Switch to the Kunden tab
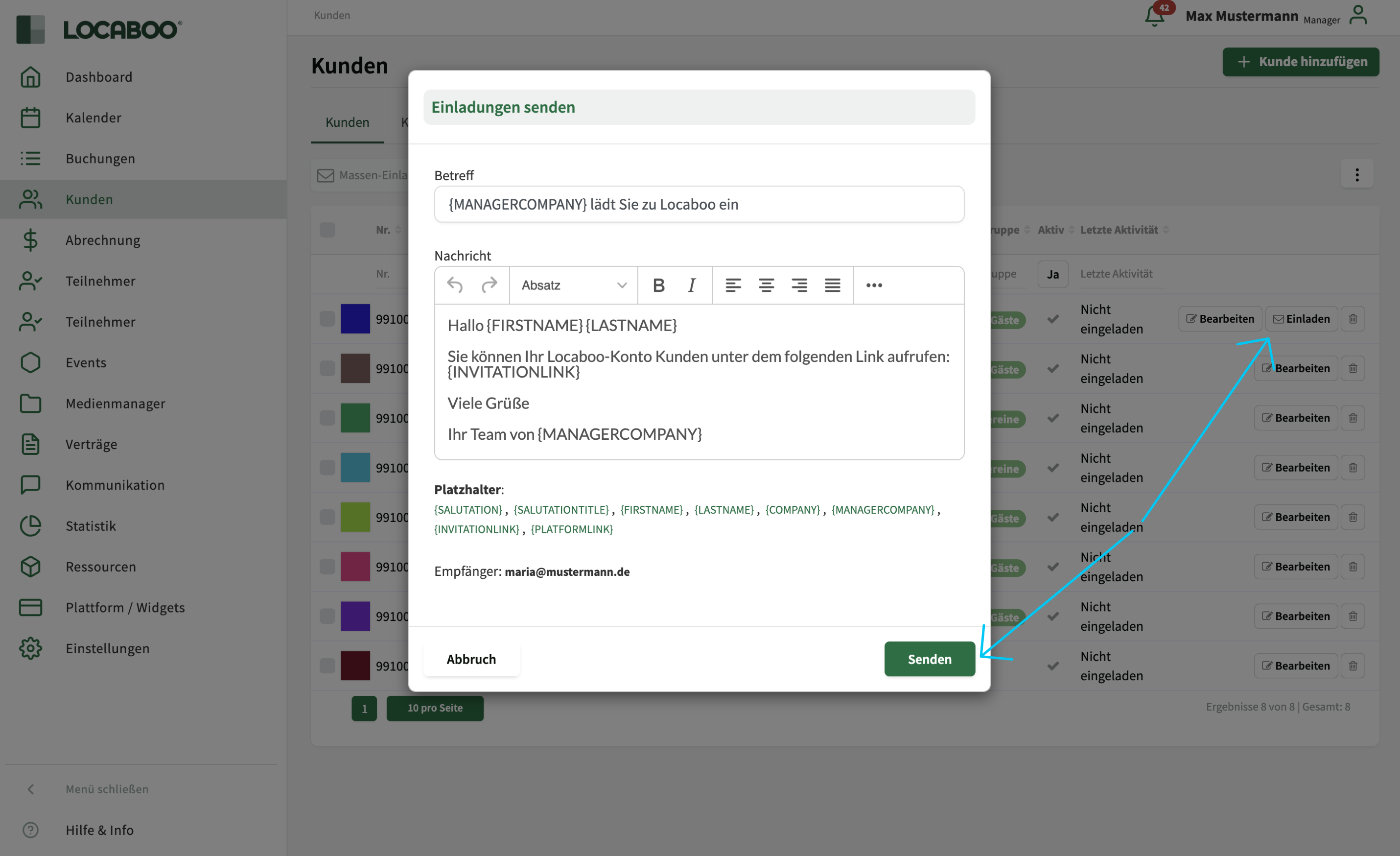This screenshot has height=856, width=1400. point(347,122)
